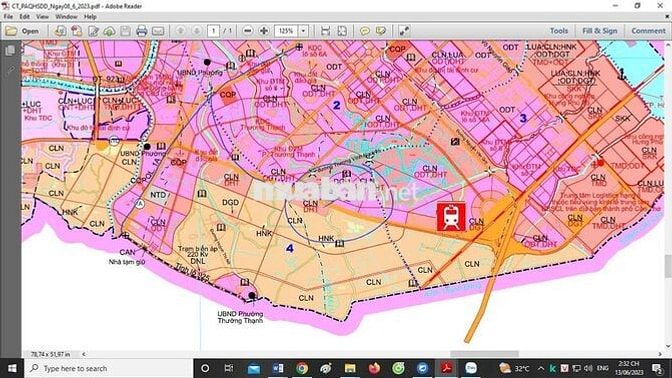Open the Fill & Sign pane
This screenshot has width=672, height=378.
point(600,31)
